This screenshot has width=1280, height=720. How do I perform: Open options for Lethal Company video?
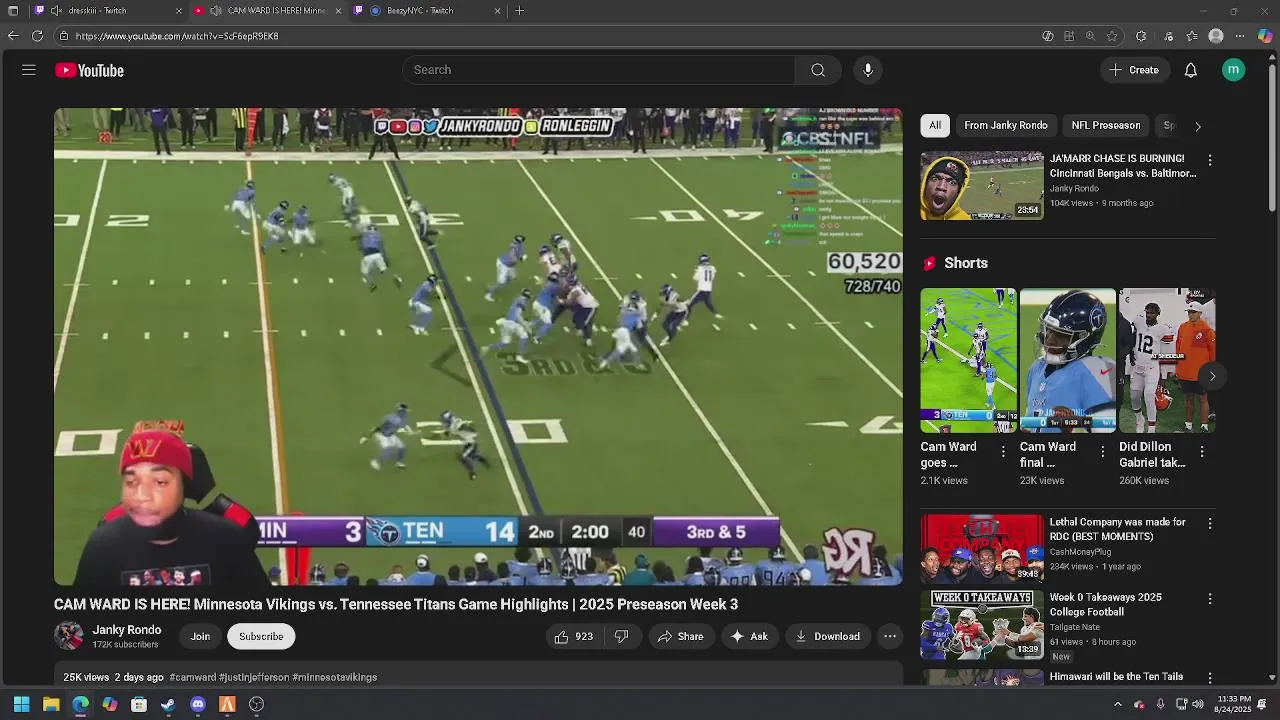tap(1210, 523)
